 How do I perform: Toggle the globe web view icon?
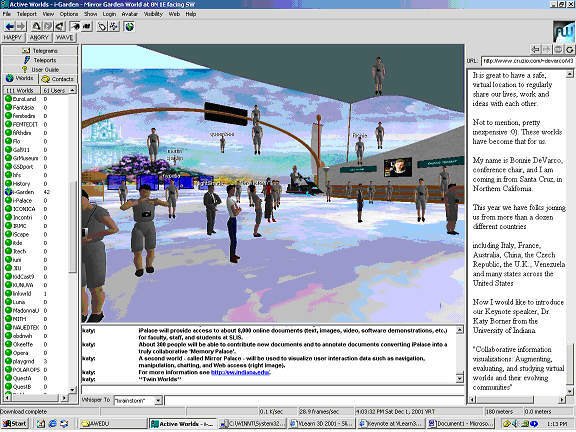[129, 26]
